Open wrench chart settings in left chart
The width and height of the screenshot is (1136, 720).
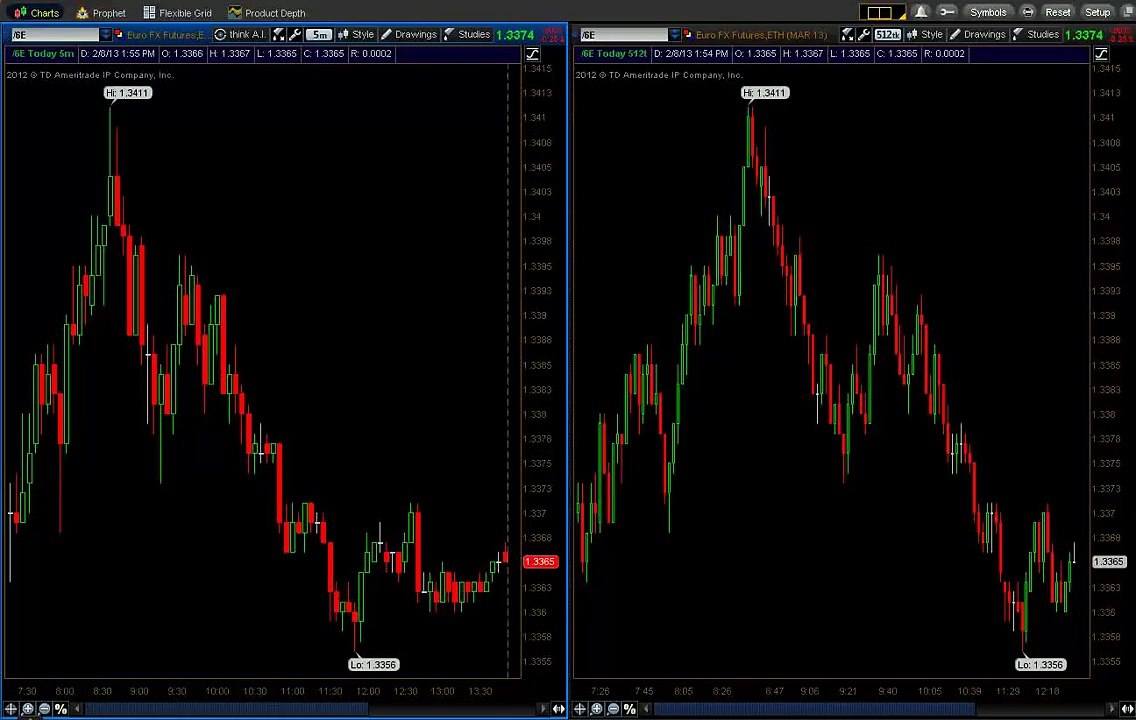pos(295,35)
